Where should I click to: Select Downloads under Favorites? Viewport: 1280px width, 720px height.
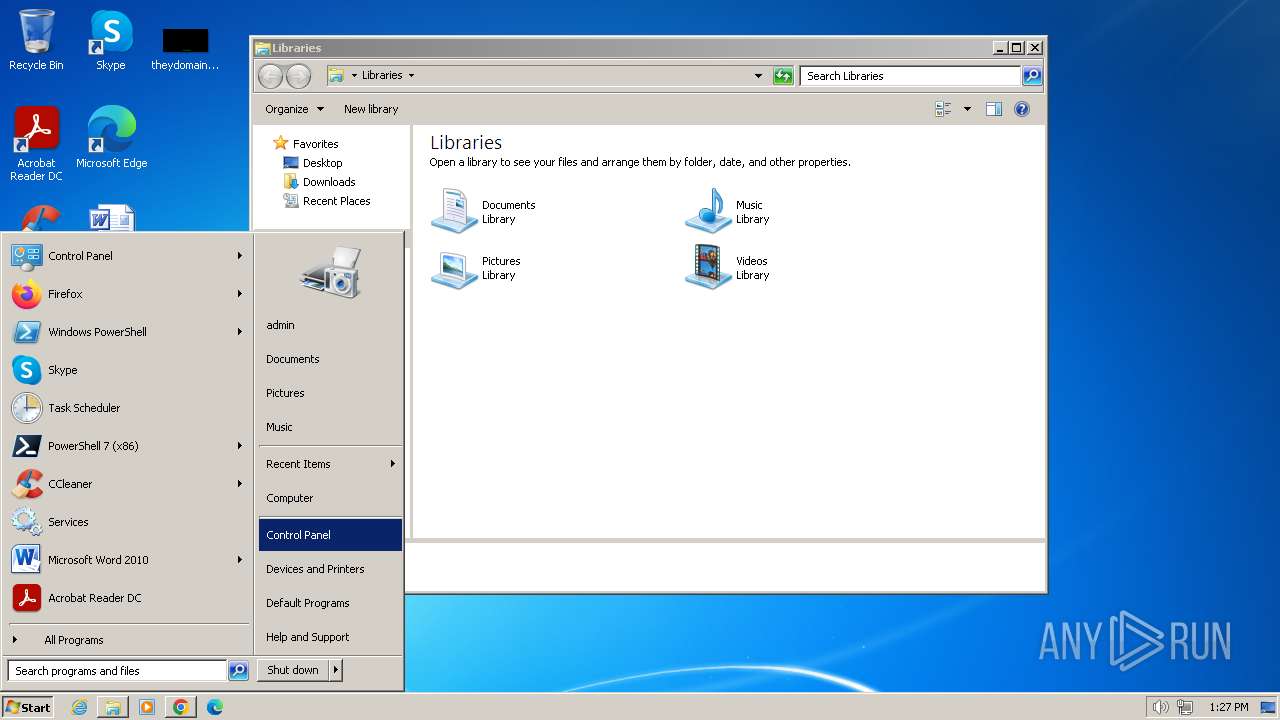(329, 182)
